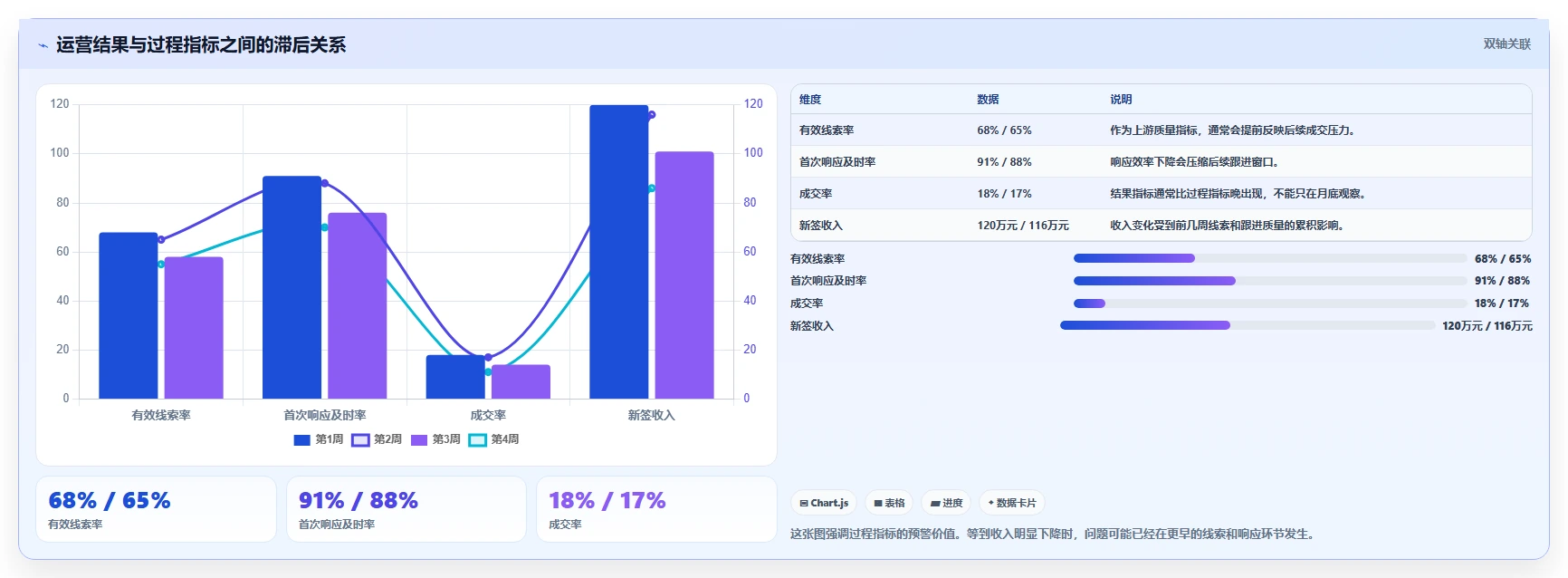Click the 说明 column header

[x=1121, y=100]
